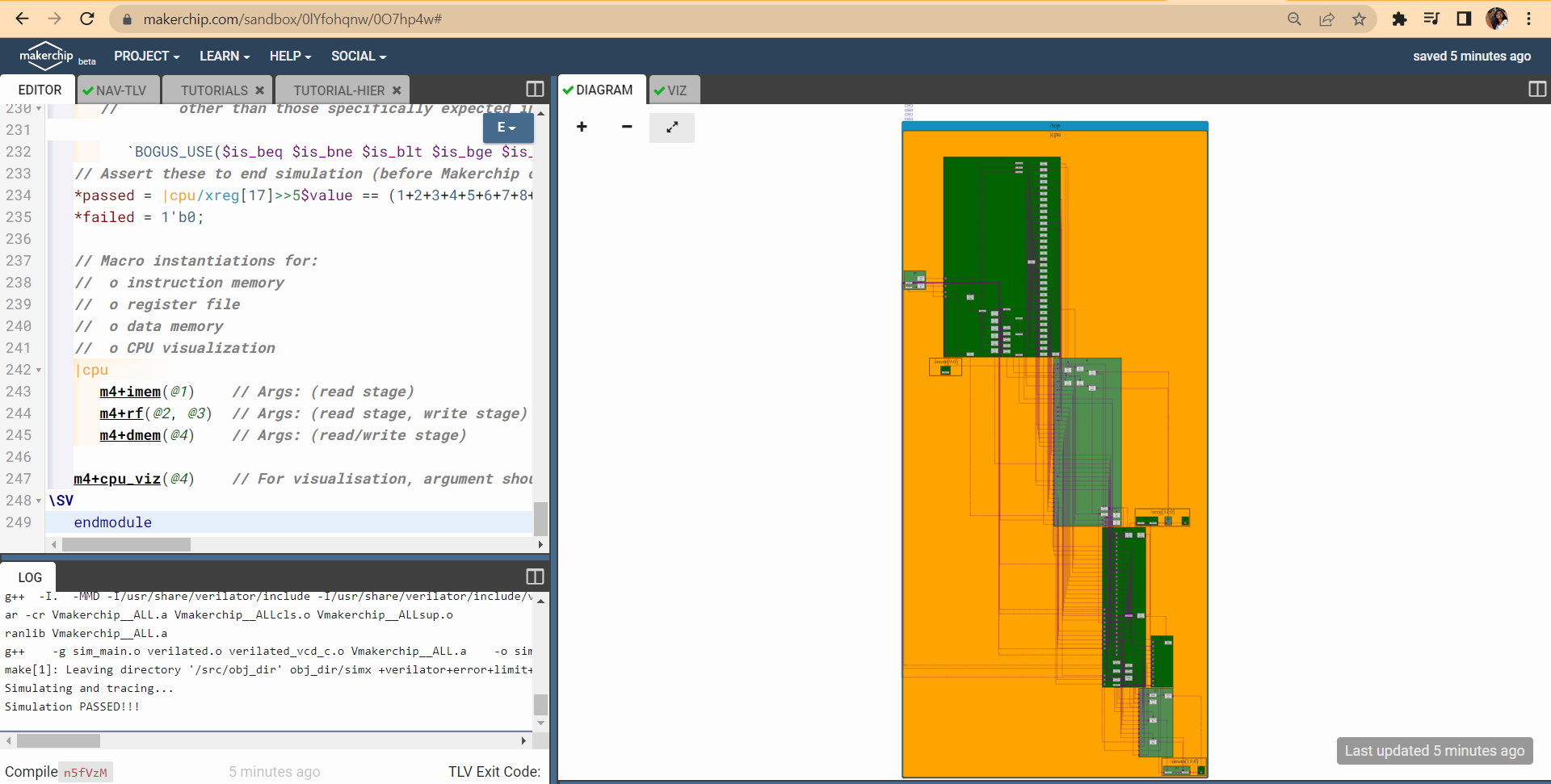Split the LOG pane view
This screenshot has height=784, width=1551.
click(535, 576)
